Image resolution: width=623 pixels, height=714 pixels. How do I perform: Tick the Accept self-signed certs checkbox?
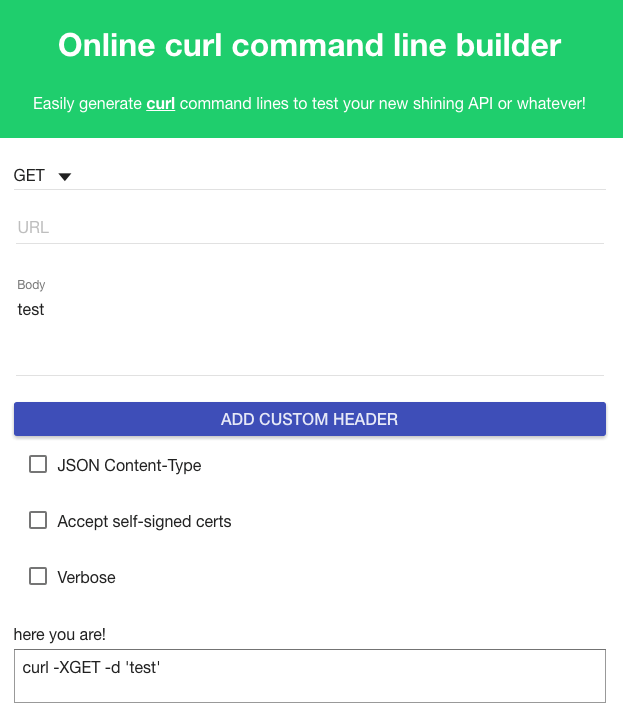pos(38,520)
